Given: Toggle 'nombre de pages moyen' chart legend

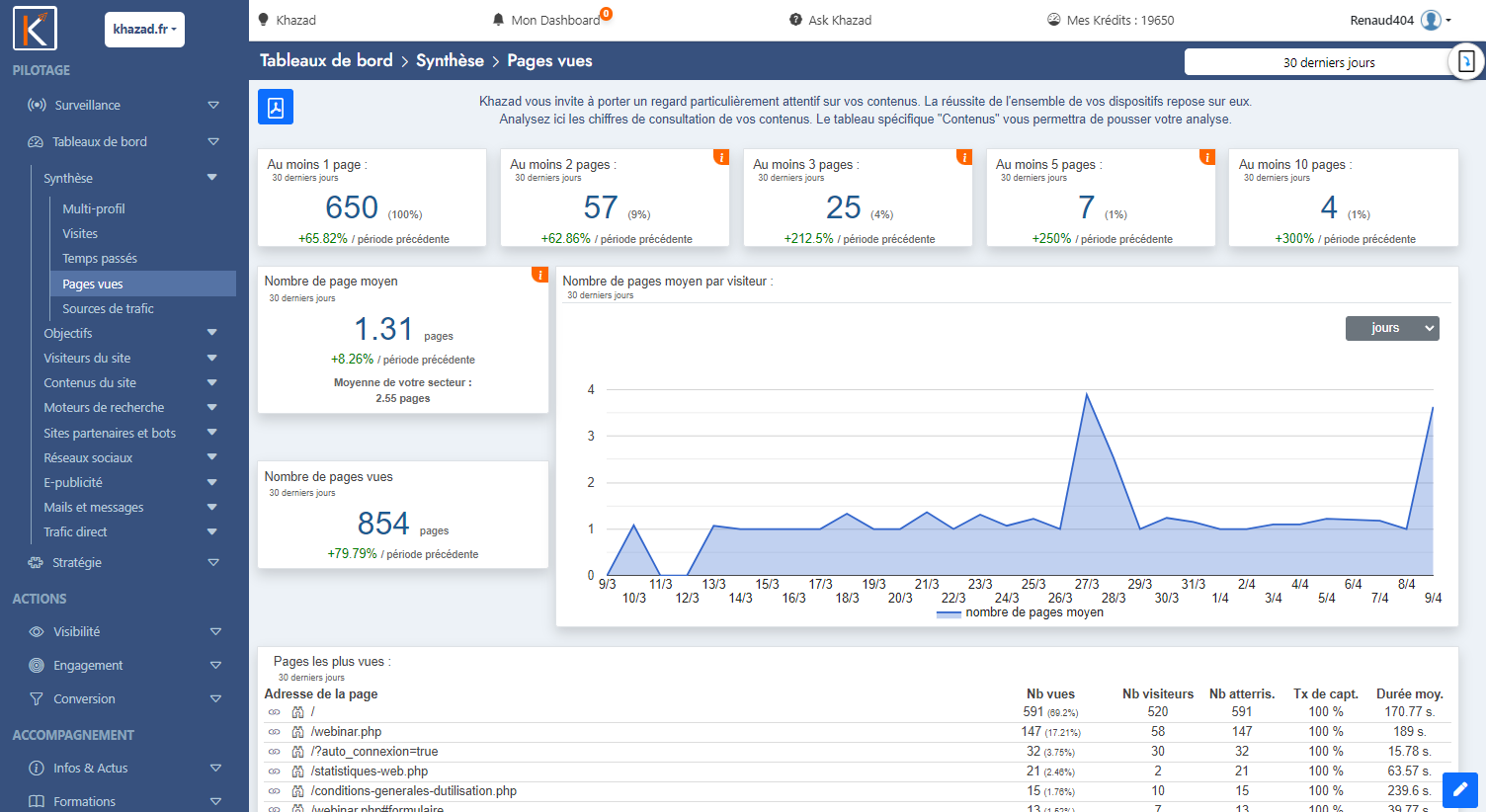Looking at the screenshot, I should click(x=1020, y=612).
